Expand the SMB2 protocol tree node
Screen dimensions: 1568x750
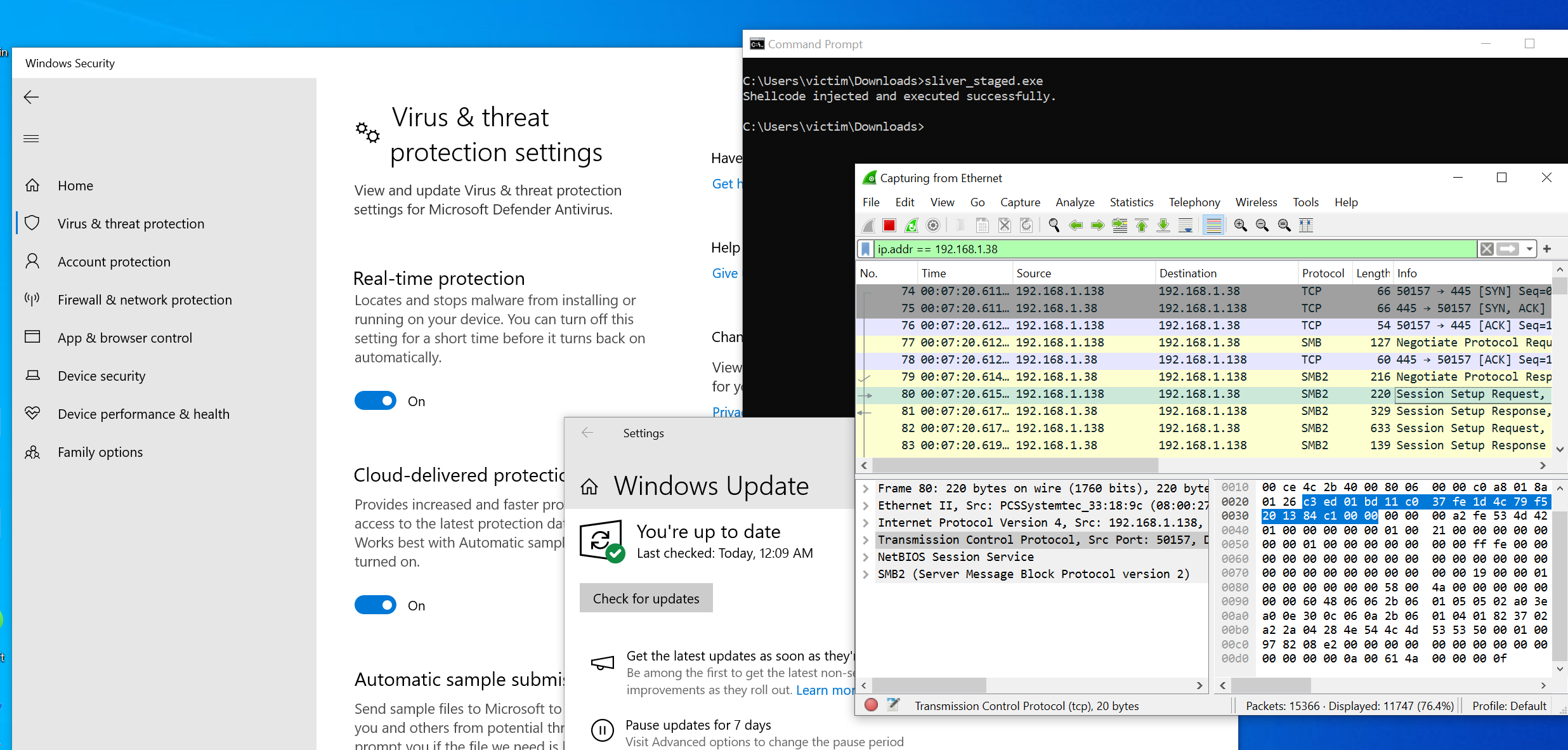click(x=866, y=574)
